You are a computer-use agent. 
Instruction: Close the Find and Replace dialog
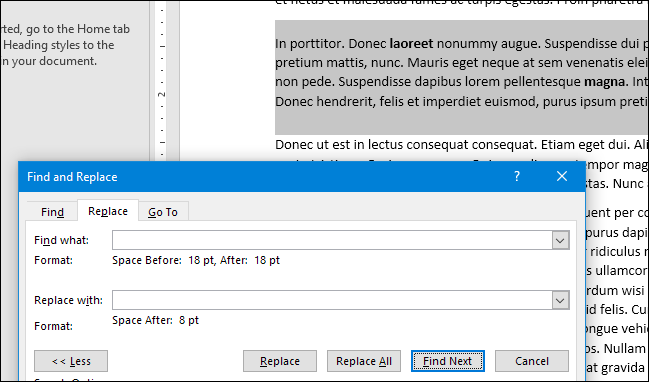[x=562, y=176]
